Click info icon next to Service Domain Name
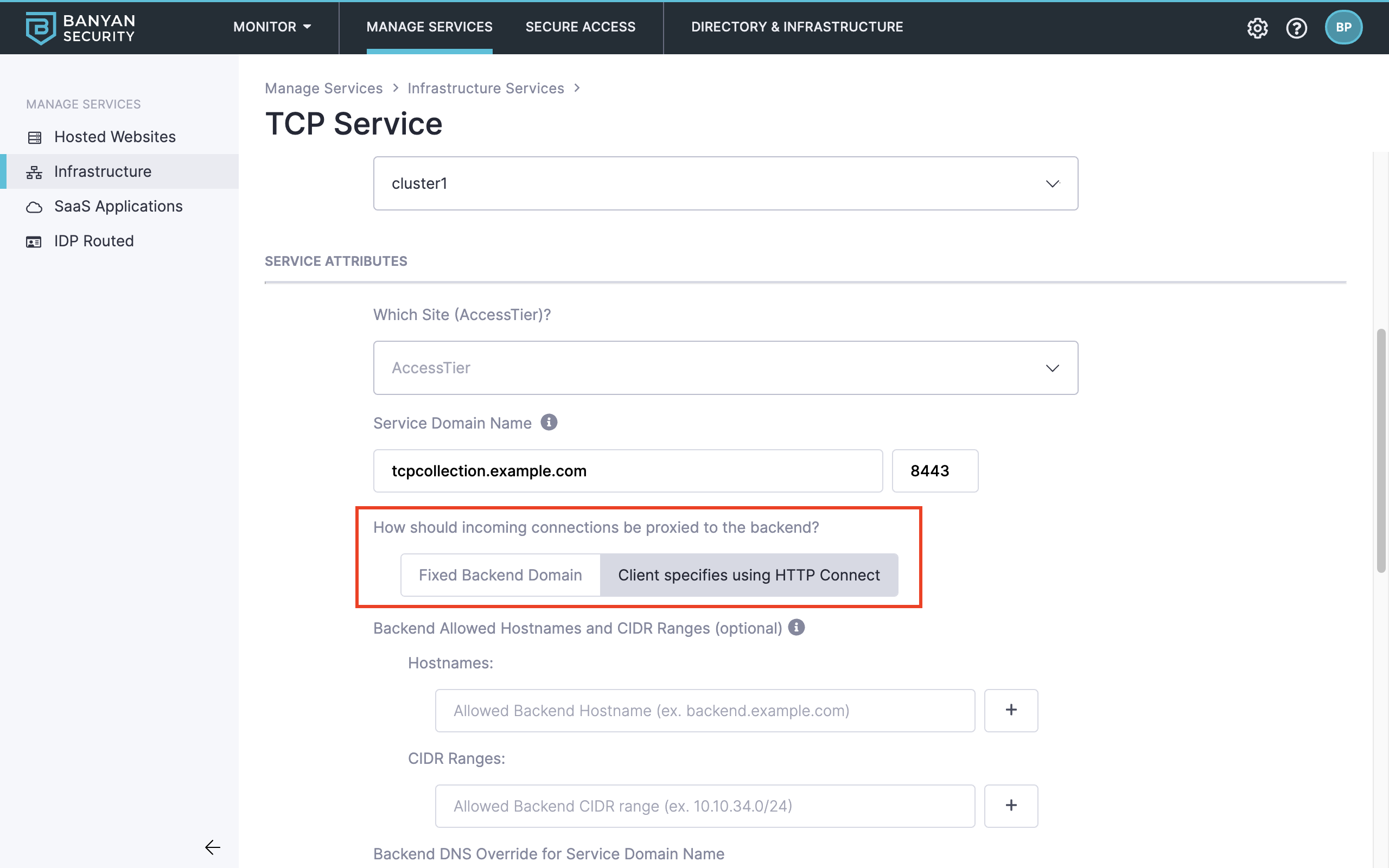 click(x=549, y=423)
